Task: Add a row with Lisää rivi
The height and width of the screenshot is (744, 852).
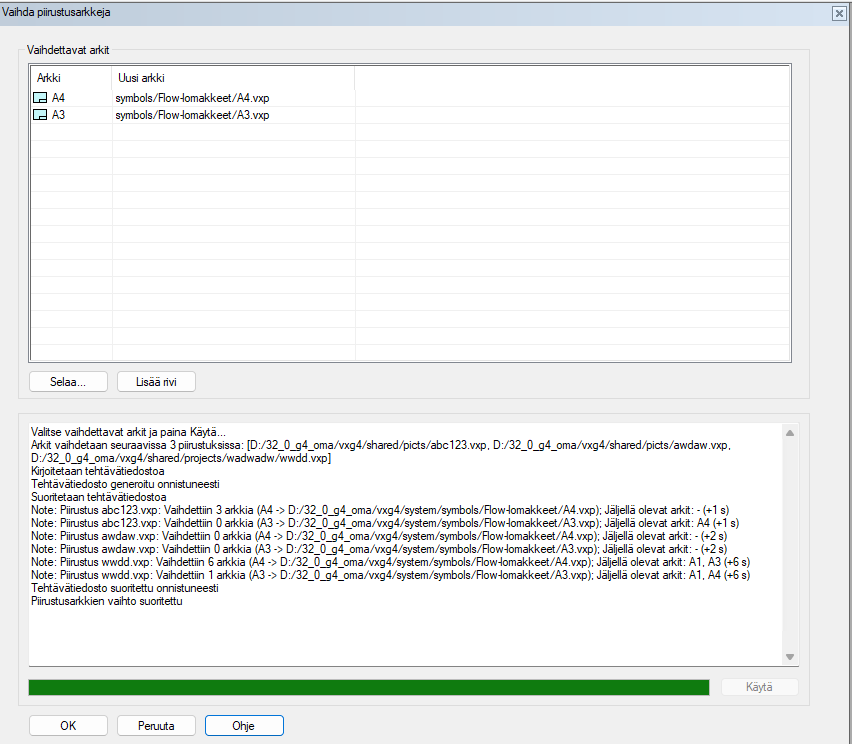Action: (x=156, y=382)
